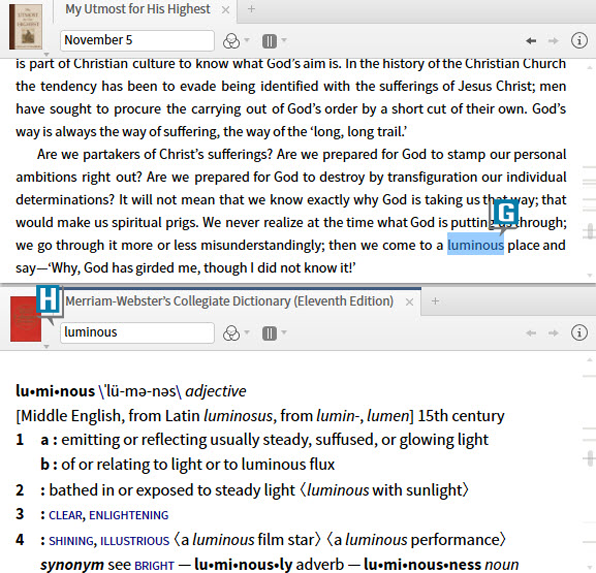Add new tab beside dictionary tab
This screenshot has width=596, height=573.
(x=436, y=301)
